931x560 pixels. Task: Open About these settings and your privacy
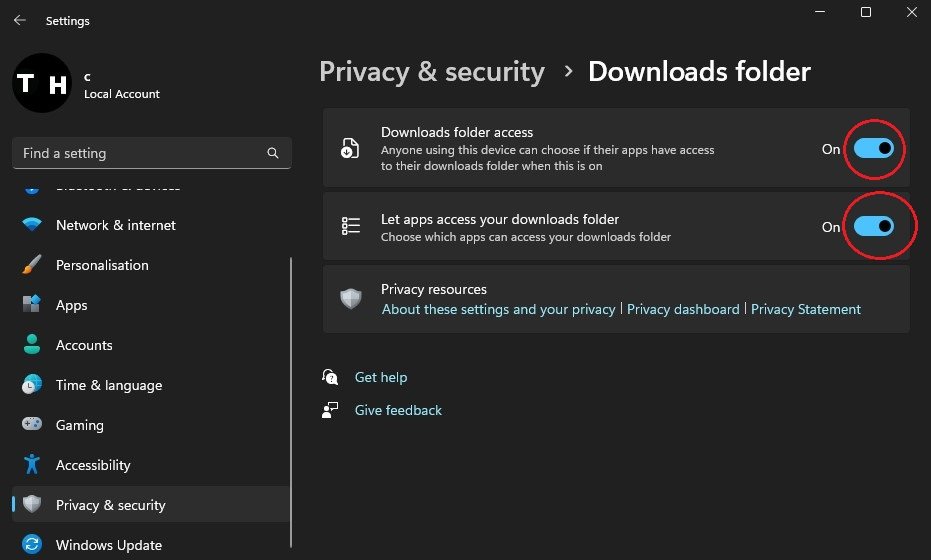(498, 310)
